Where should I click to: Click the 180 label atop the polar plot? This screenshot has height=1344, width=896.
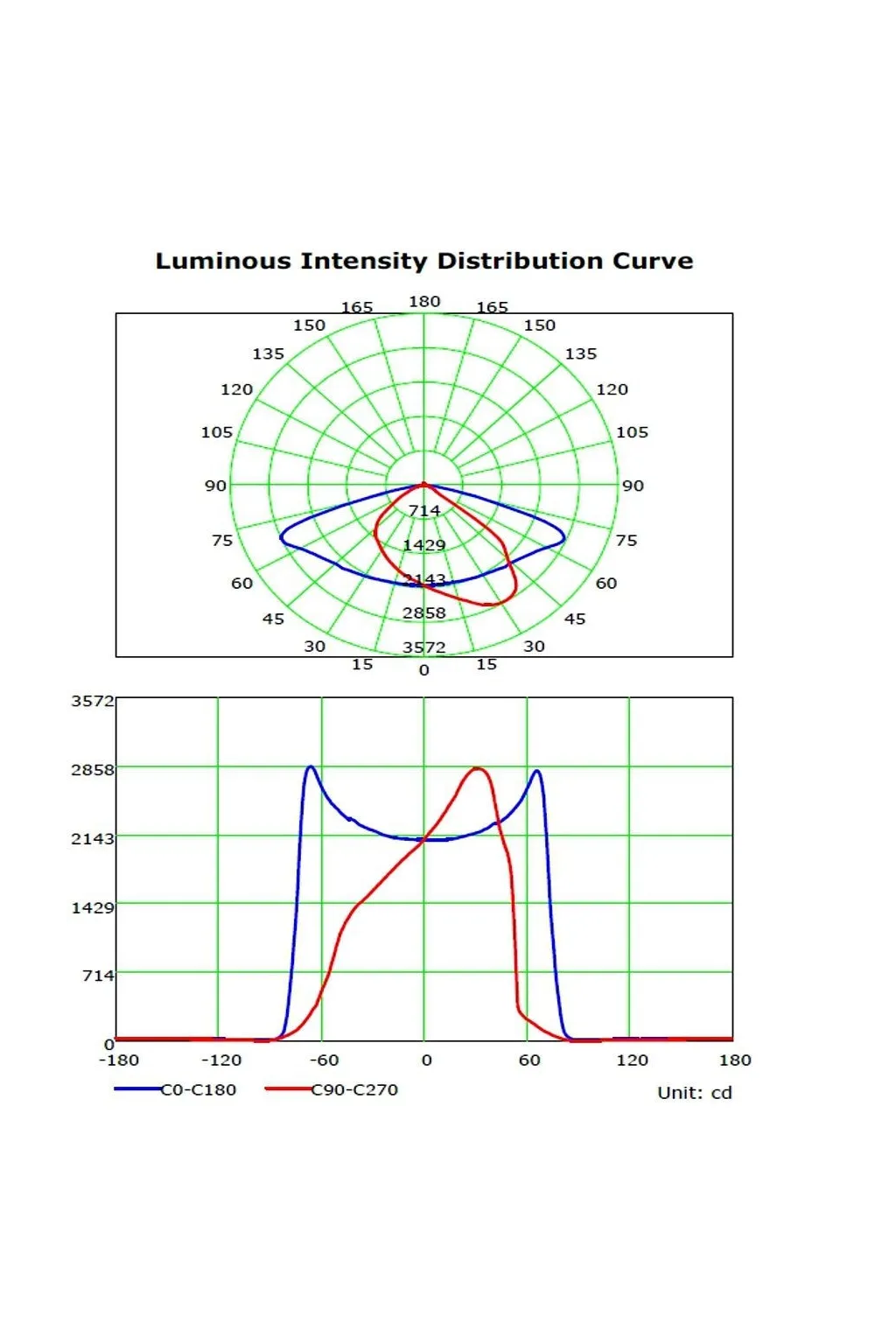tap(424, 302)
